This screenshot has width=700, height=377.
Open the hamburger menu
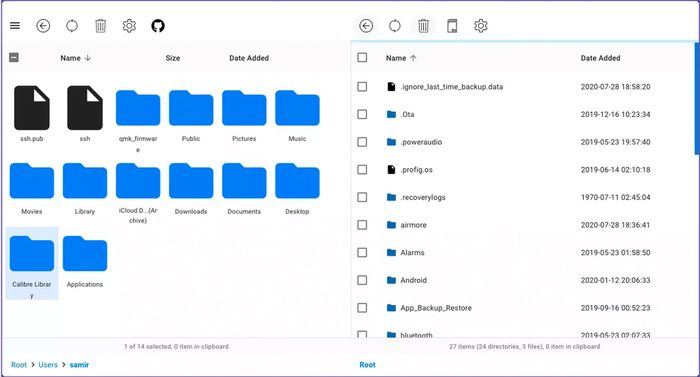15,26
